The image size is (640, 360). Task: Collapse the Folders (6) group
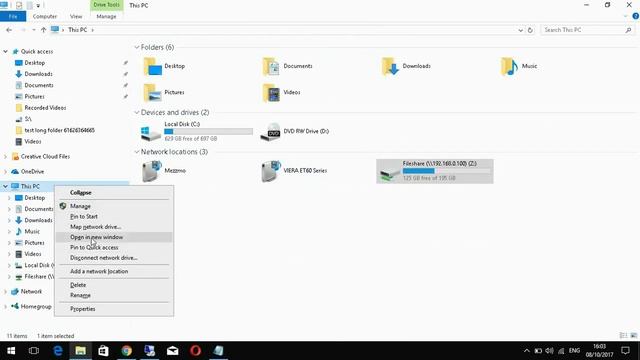[137, 47]
